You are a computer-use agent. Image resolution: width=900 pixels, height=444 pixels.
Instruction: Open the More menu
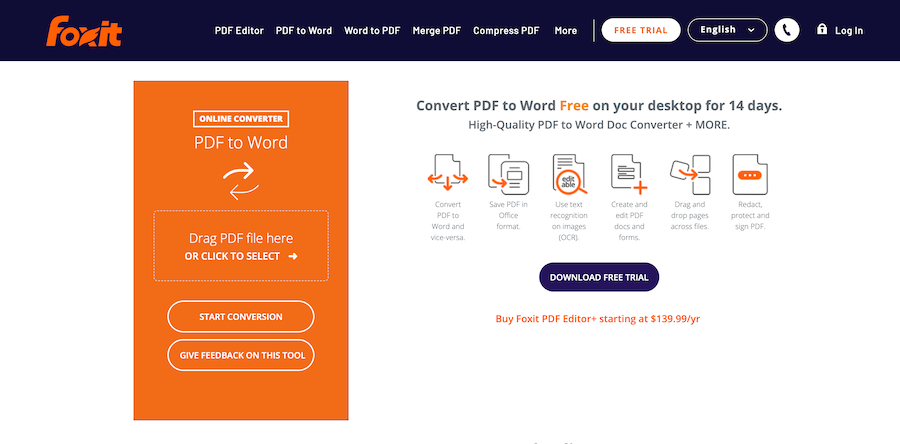coord(565,30)
